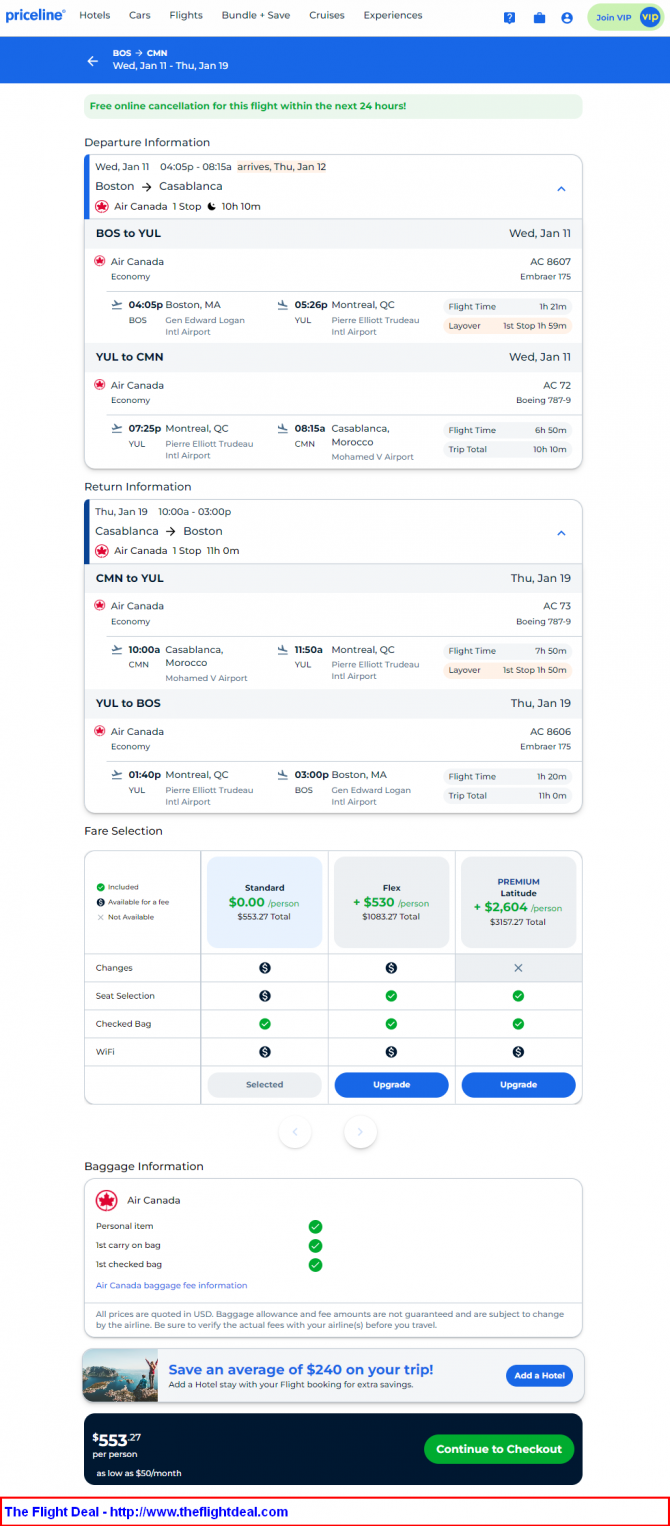Click free online cancellation notice text
Screen dimensions: 670x1526
[x=248, y=106]
